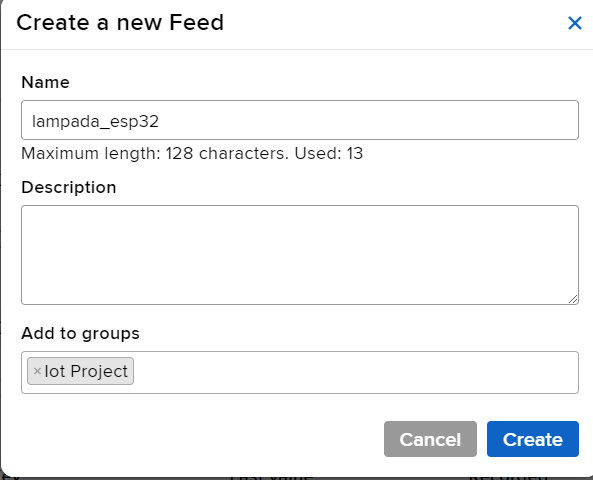The width and height of the screenshot is (593, 480).
Task: Click the Add to groups label
Action: click(x=80, y=333)
